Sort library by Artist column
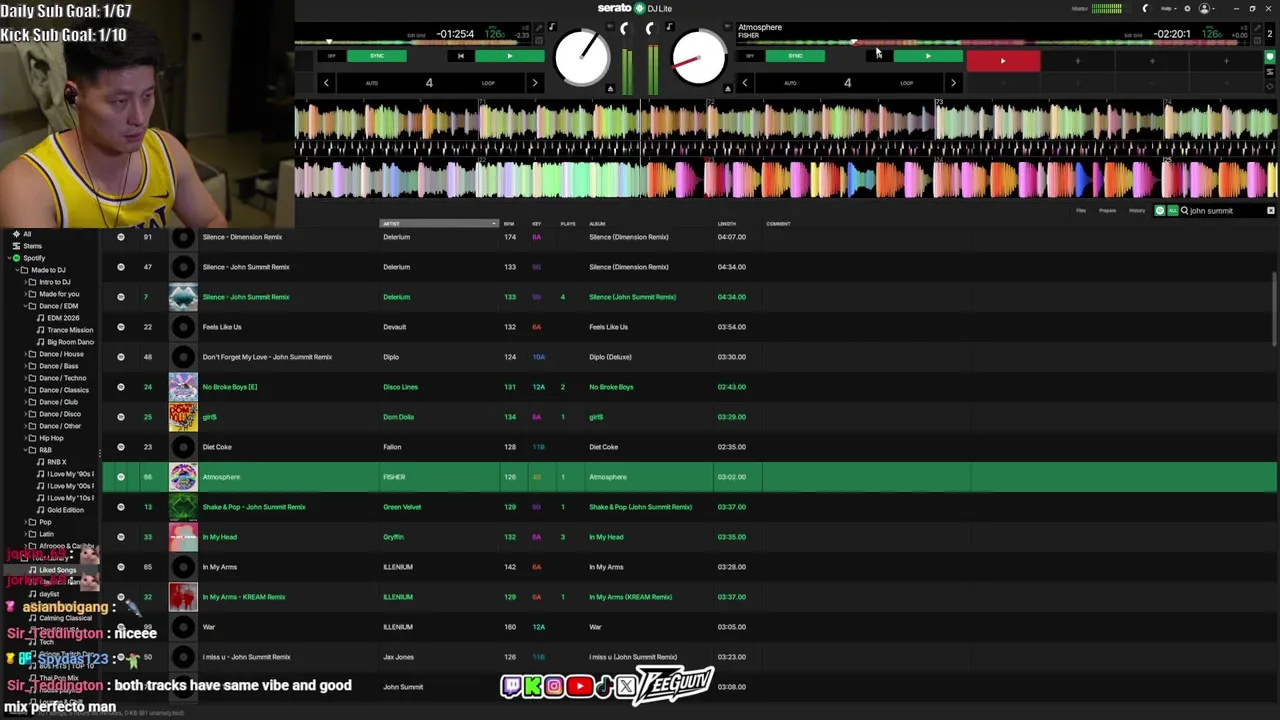Viewport: 1280px width, 720px height. click(438, 224)
